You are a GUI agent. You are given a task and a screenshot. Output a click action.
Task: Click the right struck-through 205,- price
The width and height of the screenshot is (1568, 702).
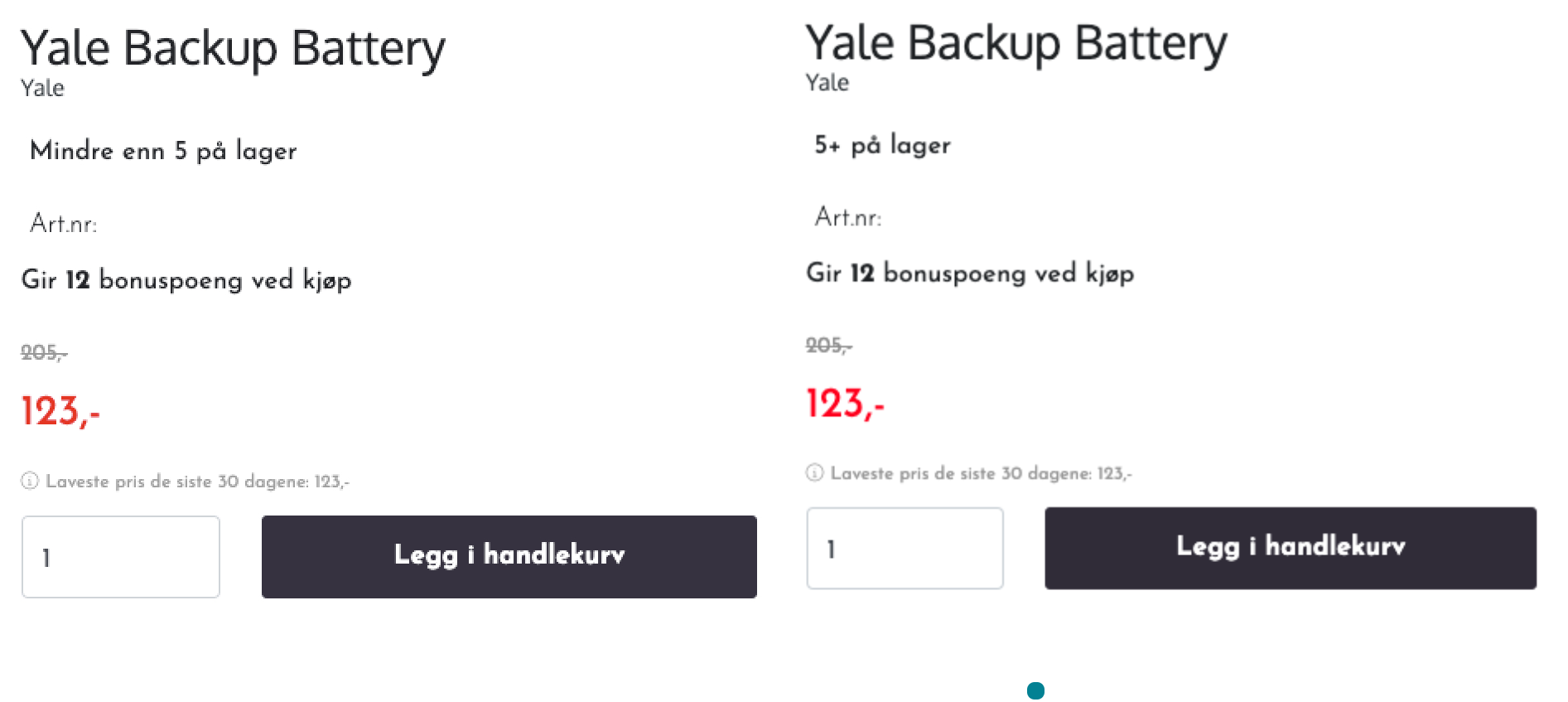828,345
